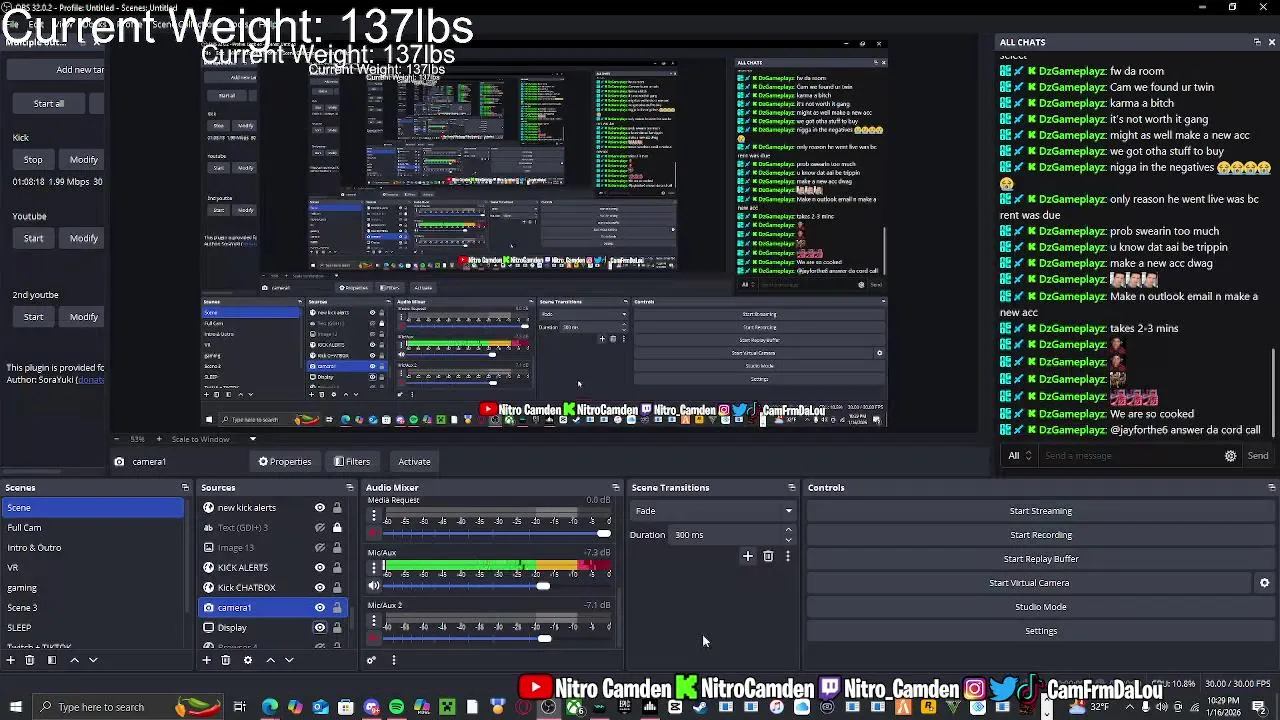The height and width of the screenshot is (720, 1280).
Task: Open virtual camera settings gear
Action: point(1264,583)
